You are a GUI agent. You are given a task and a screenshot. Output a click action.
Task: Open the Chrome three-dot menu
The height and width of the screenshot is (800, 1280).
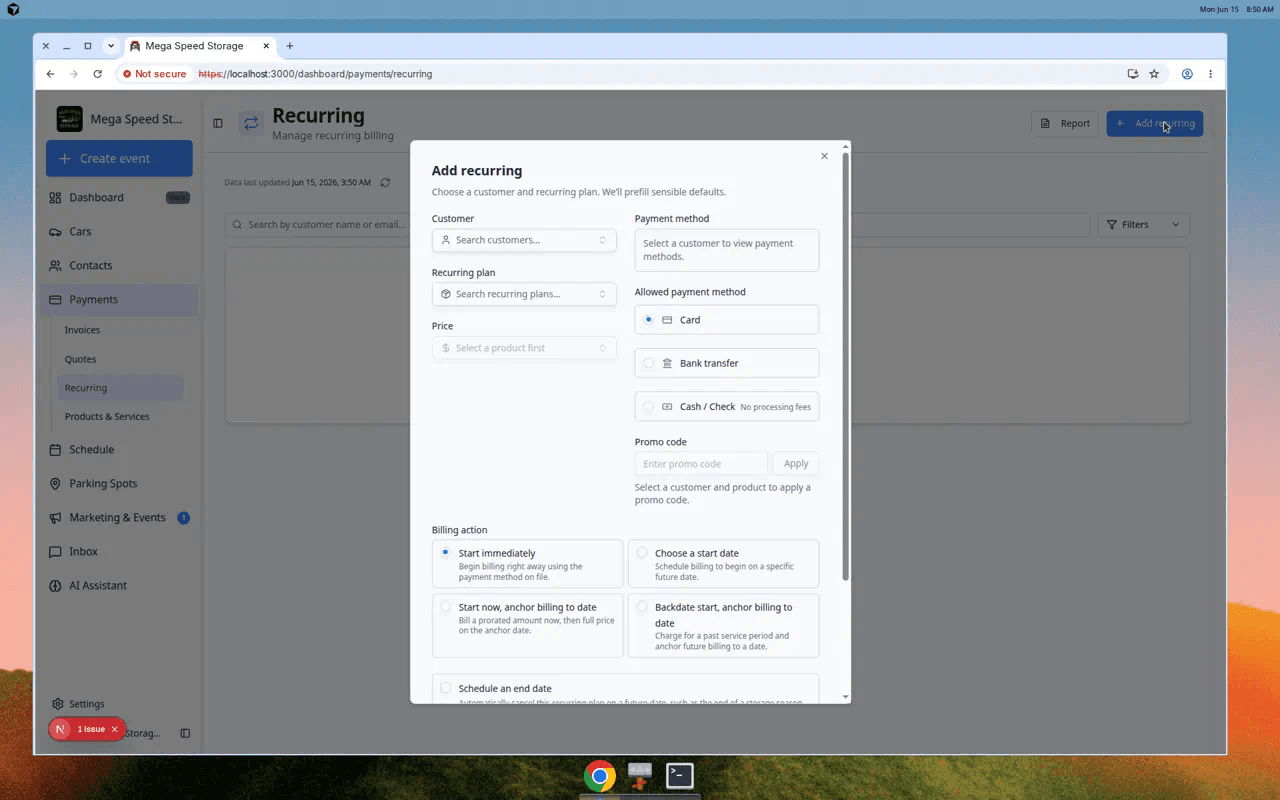[x=1210, y=74]
